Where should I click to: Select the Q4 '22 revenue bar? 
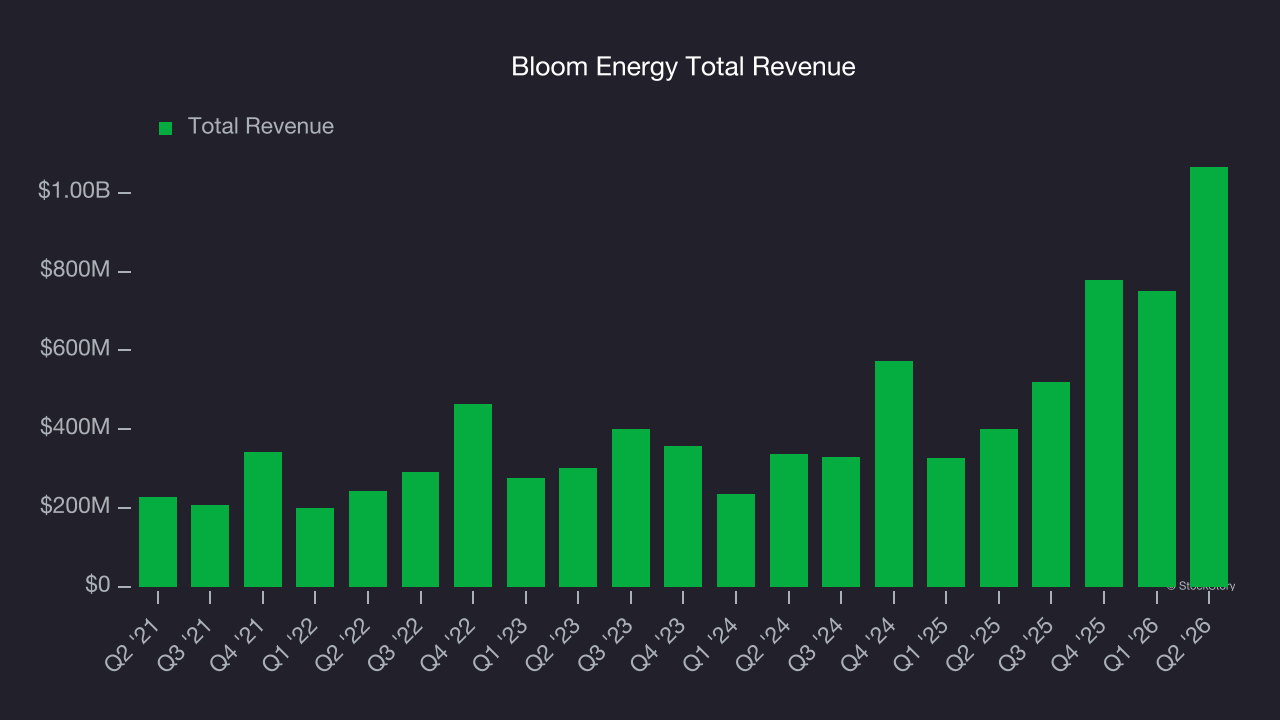[473, 495]
